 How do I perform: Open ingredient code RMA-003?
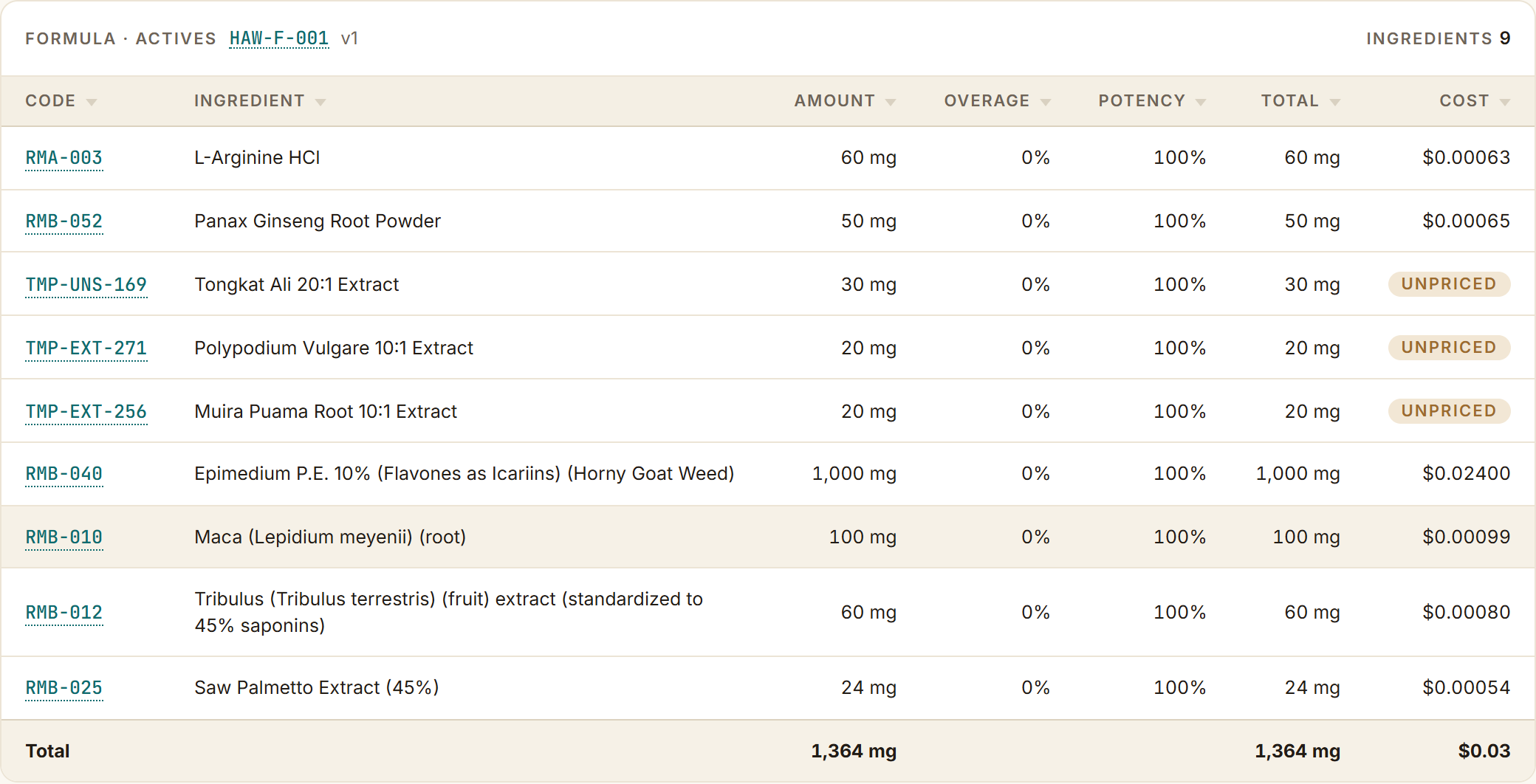click(x=64, y=158)
